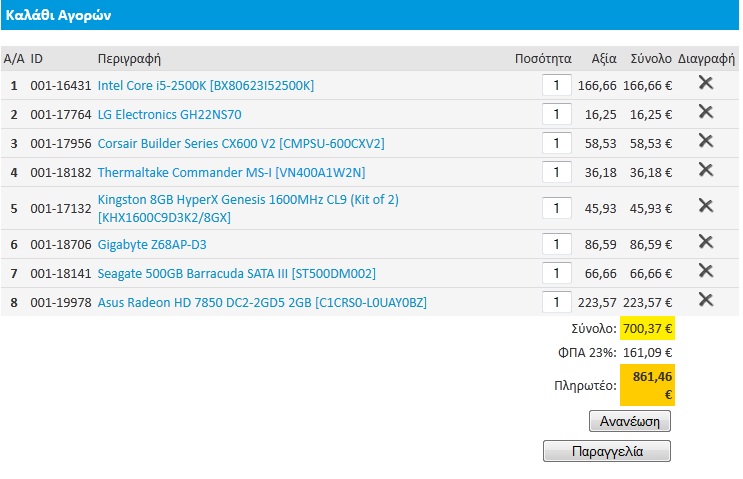Select the ID text 001-17764

pyautogui.click(x=61, y=115)
